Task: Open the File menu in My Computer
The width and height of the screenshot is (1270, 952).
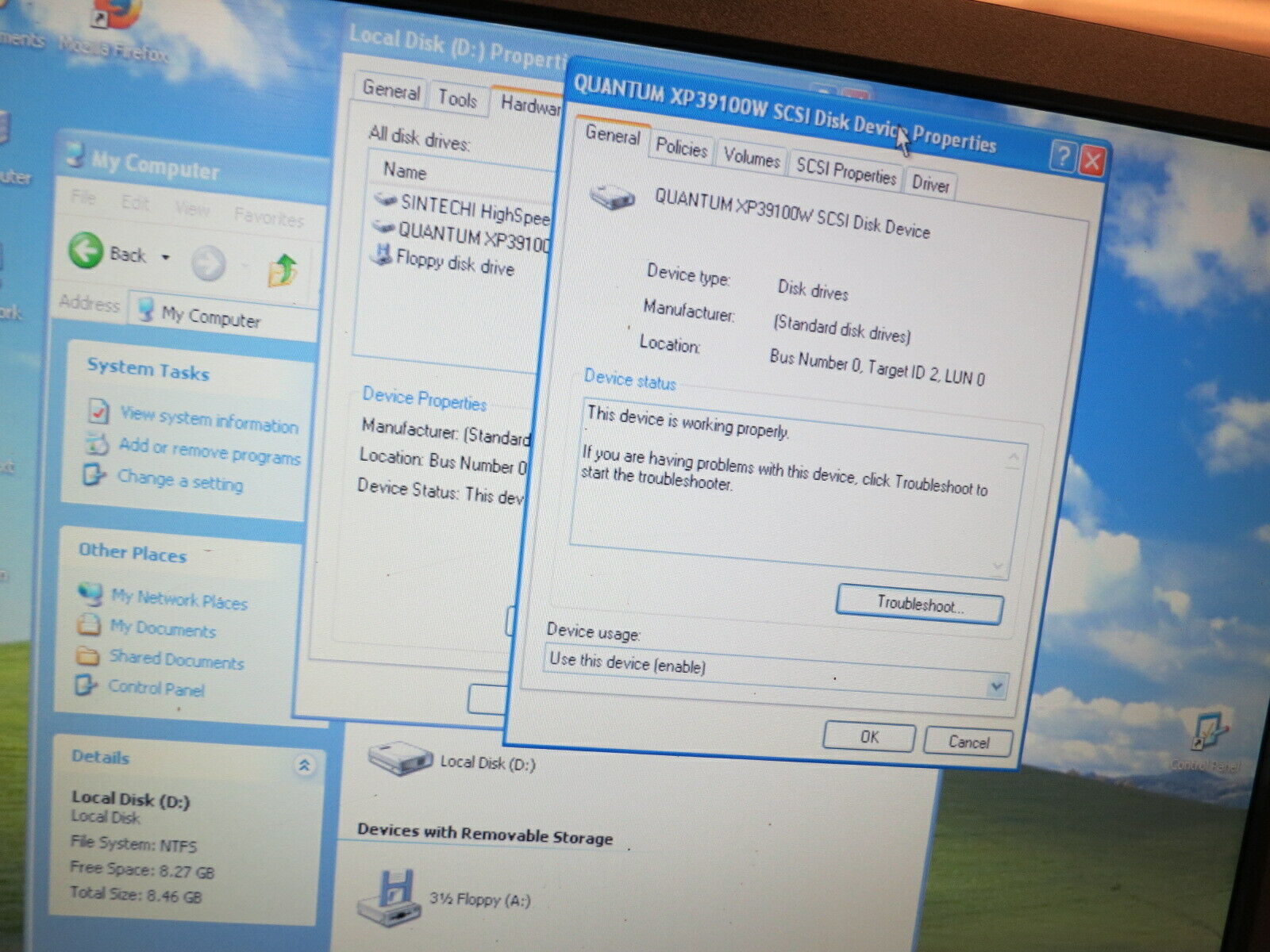Action: click(x=83, y=197)
